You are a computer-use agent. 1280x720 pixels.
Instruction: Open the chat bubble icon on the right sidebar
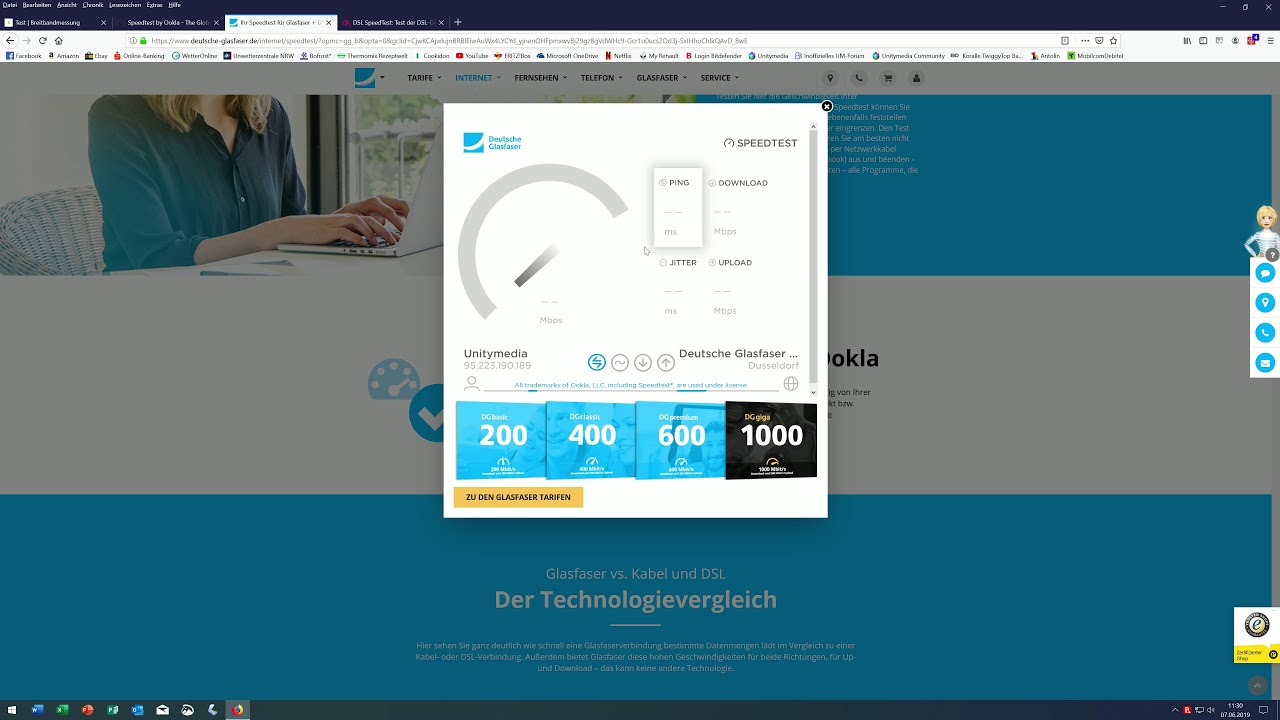[x=1265, y=273]
